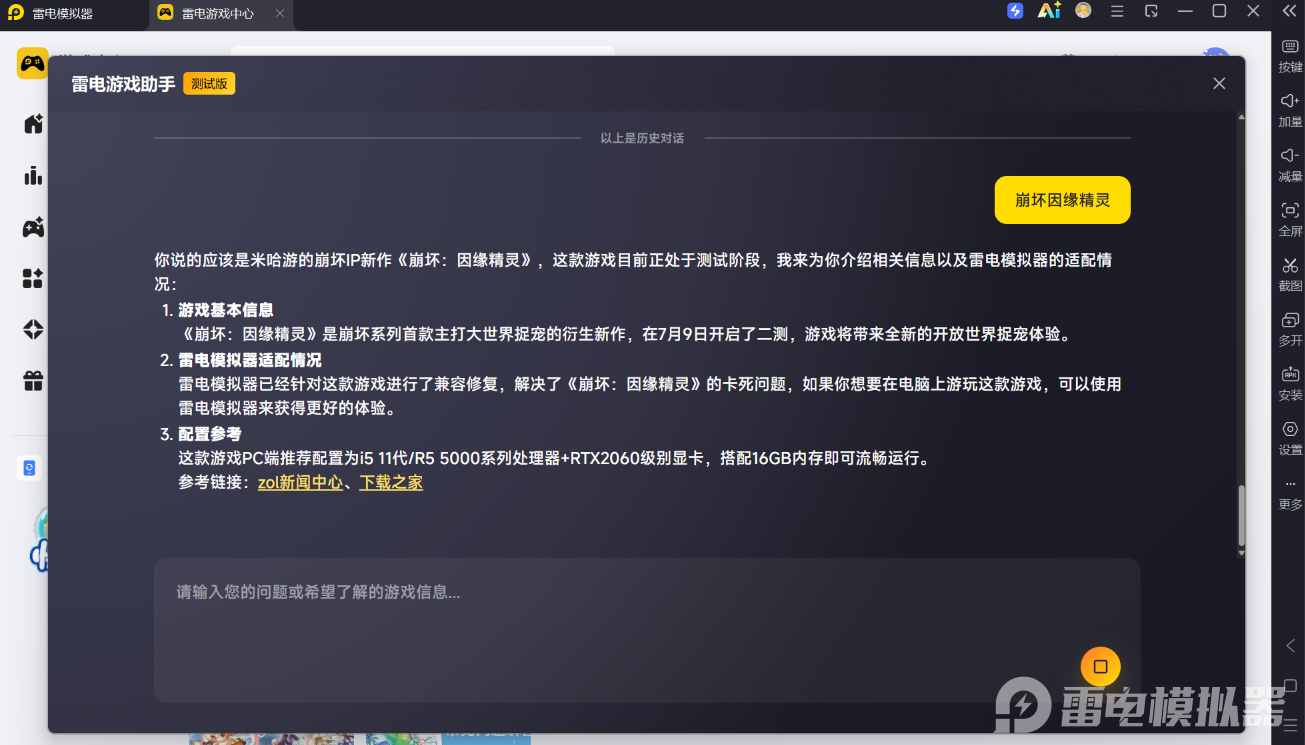Open the 按键 keyboard mapping tool
1305x745 pixels.
point(1290,56)
